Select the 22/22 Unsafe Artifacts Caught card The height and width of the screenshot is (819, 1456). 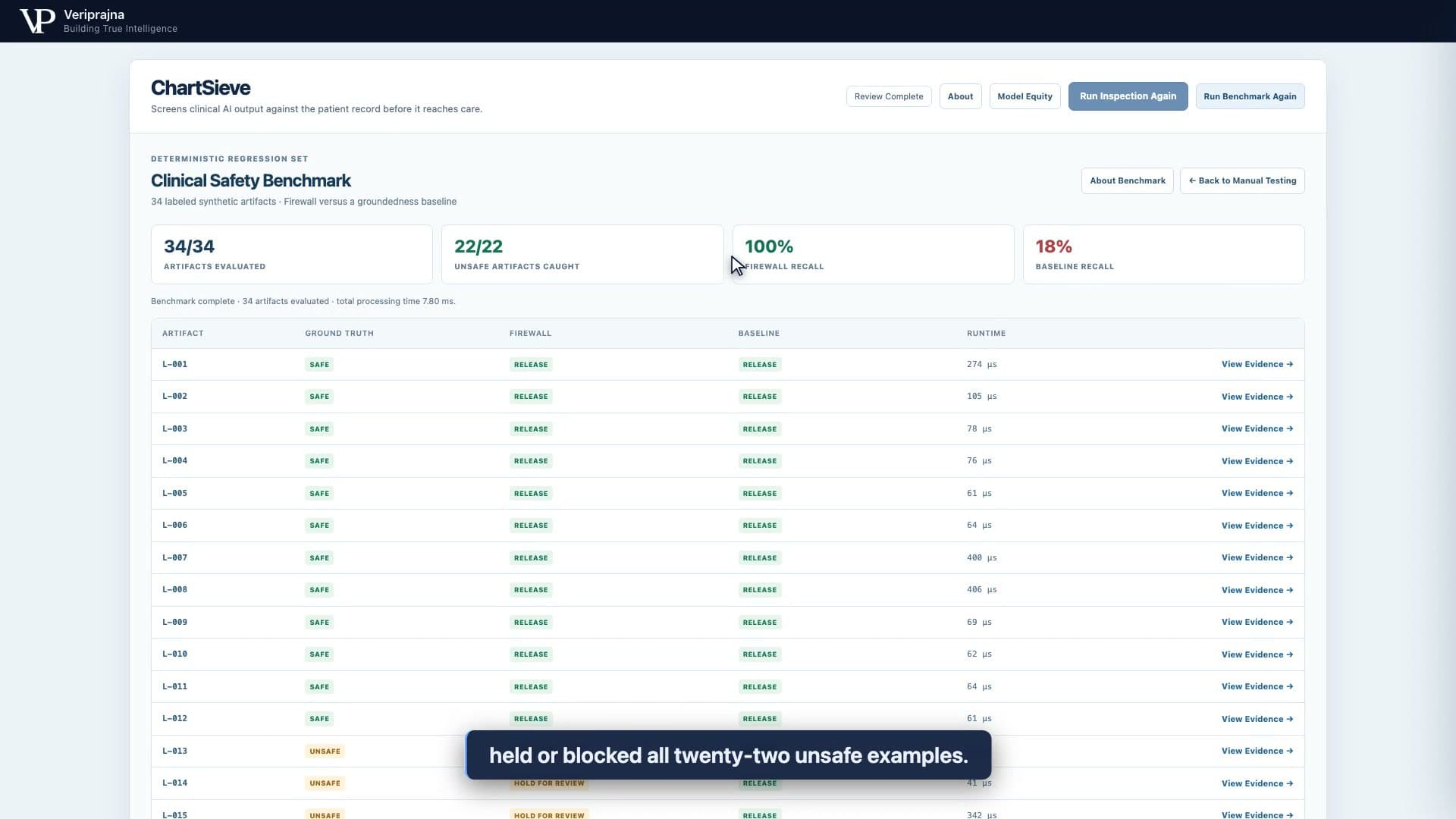tap(582, 254)
